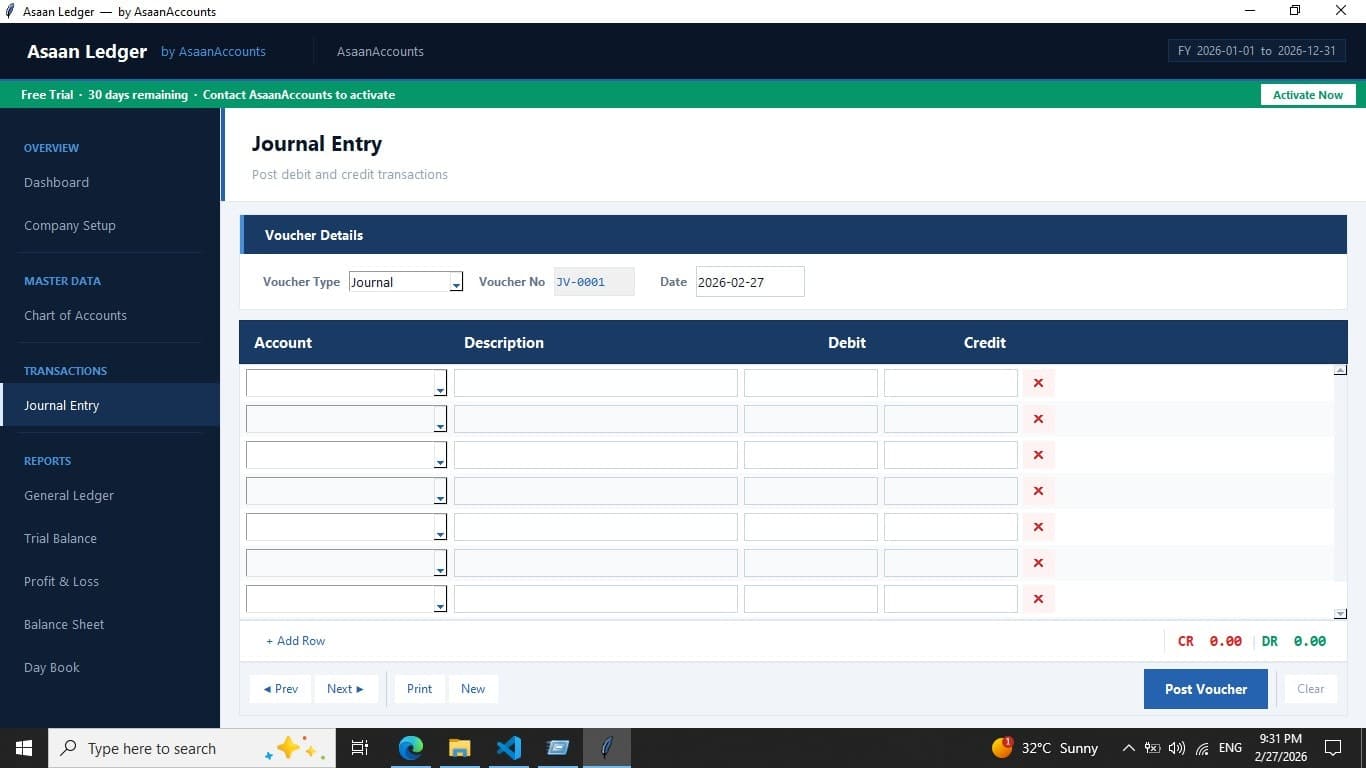1366x768 pixels.
Task: Select Trial Balance in the sidebar
Action: tap(60, 538)
